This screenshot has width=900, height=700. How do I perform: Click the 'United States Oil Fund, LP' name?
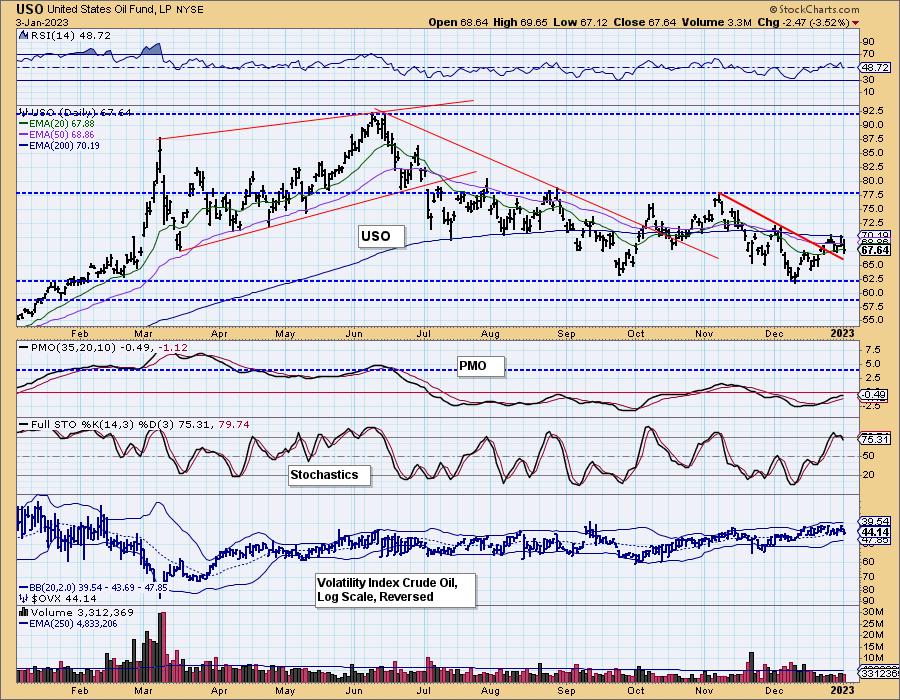(x=108, y=9)
